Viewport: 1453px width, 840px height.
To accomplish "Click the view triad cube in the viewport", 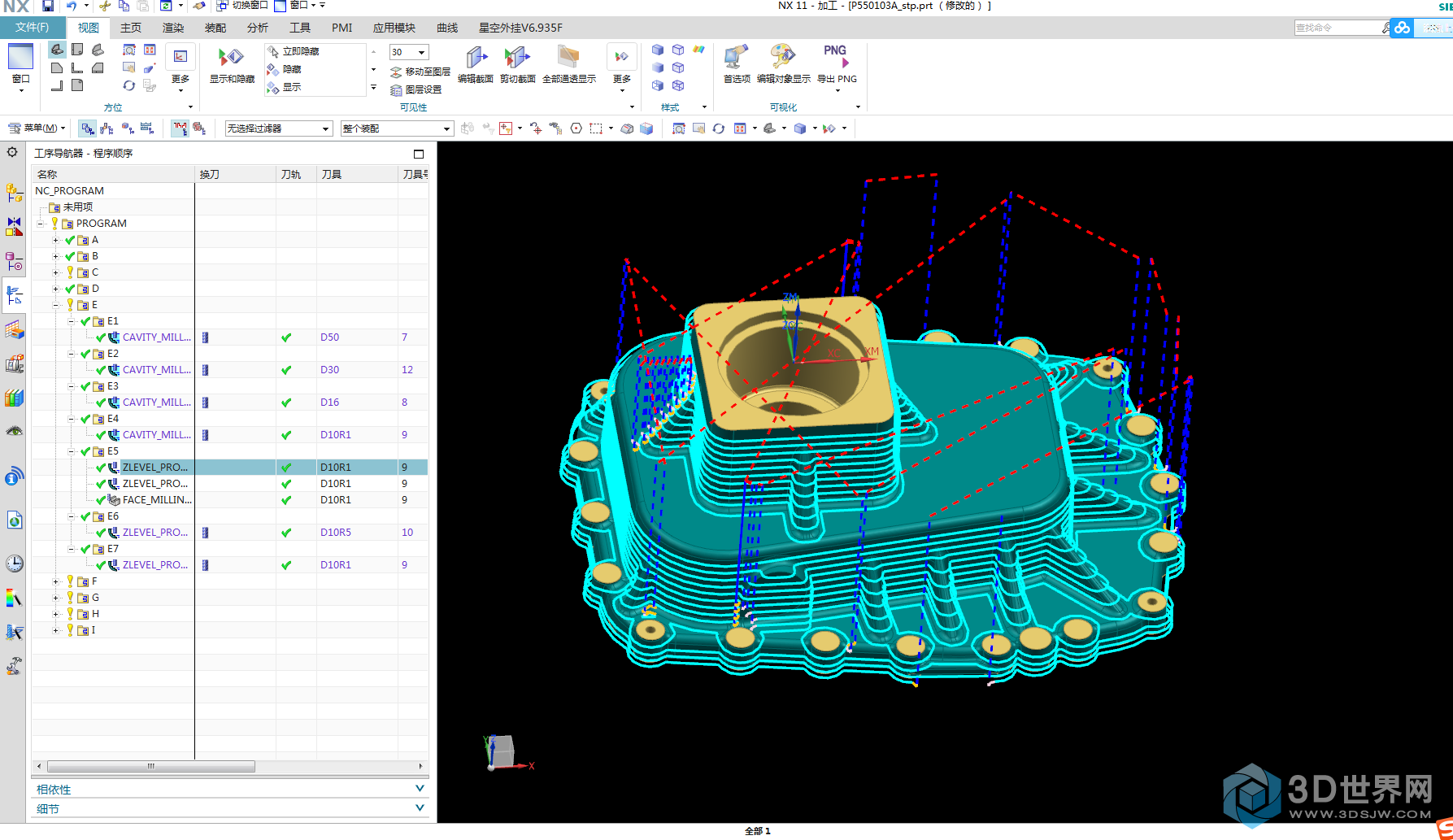I will [x=502, y=752].
